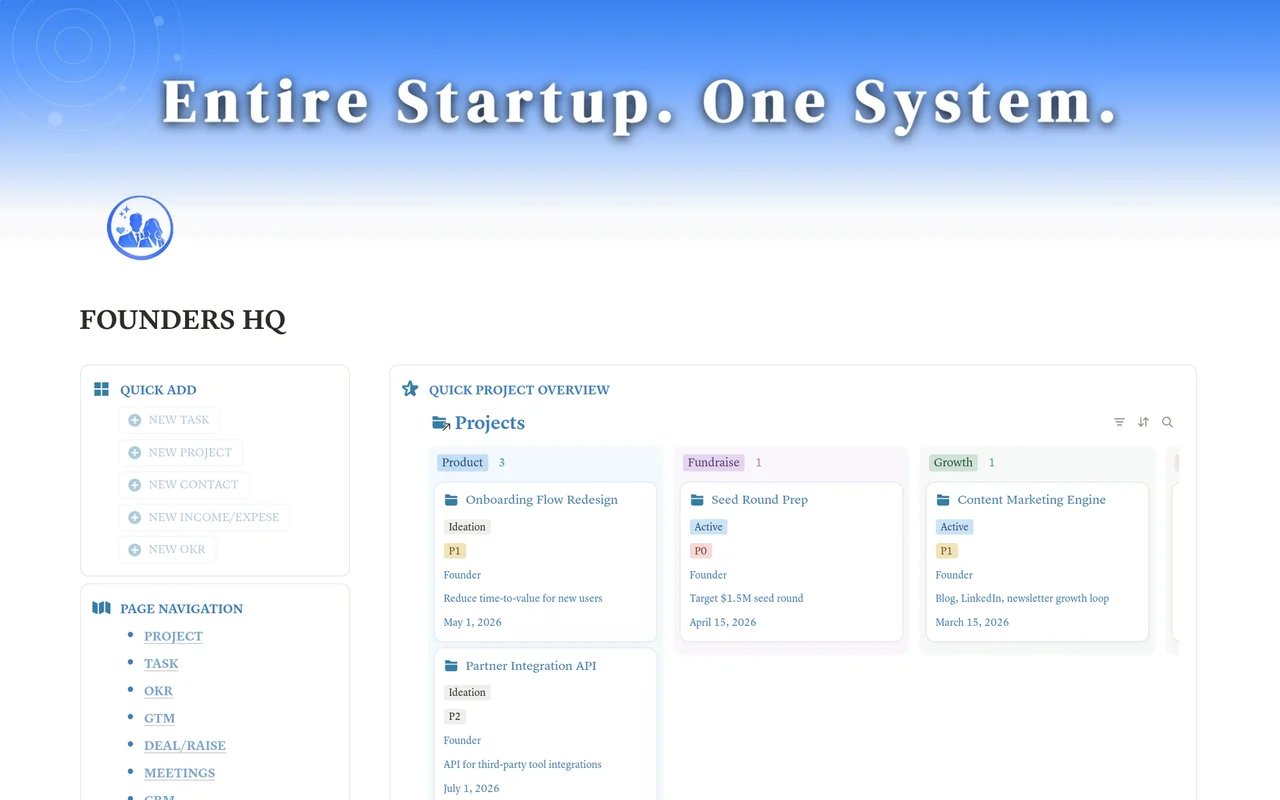Go to the GTM page link
The image size is (1280, 800).
[159, 718]
